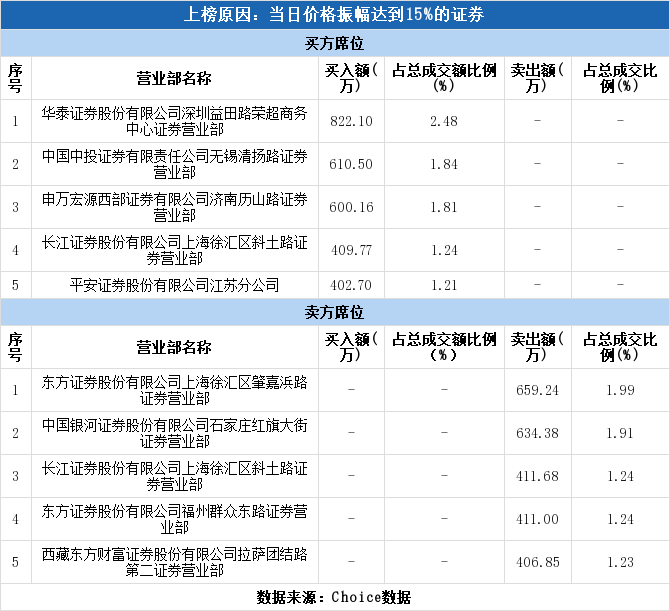The image size is (670, 611).
Task: Select buy amount 409.77
Action: click(351, 250)
